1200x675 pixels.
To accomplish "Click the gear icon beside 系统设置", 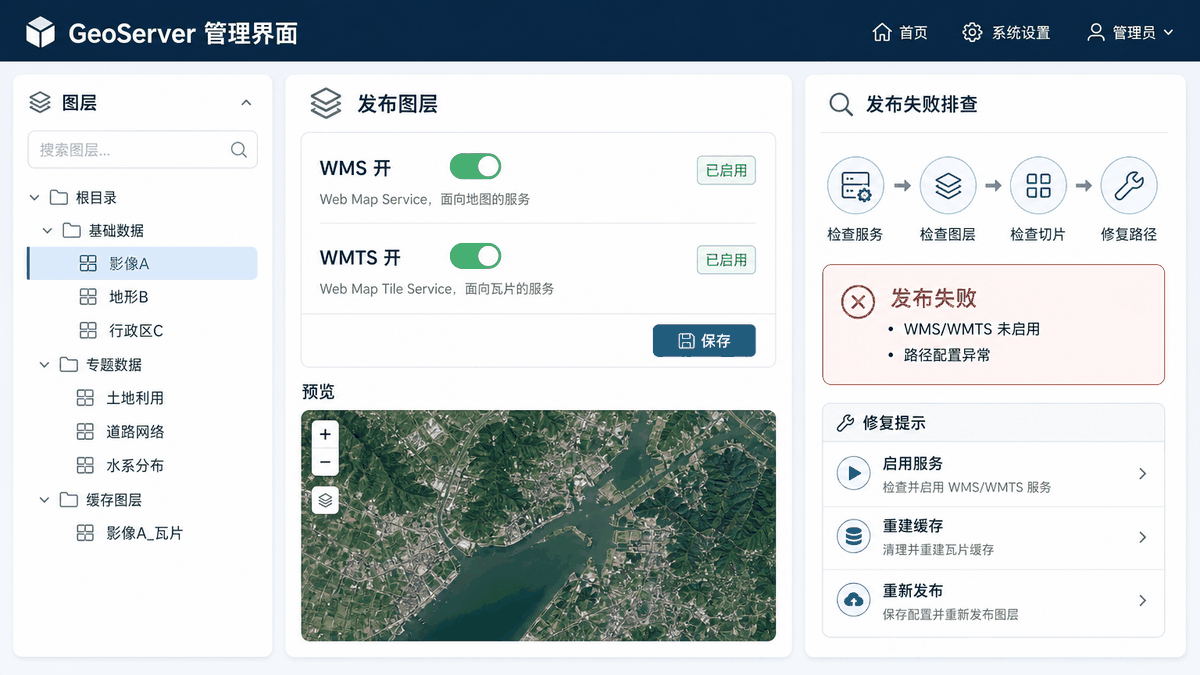I will tap(972, 32).
